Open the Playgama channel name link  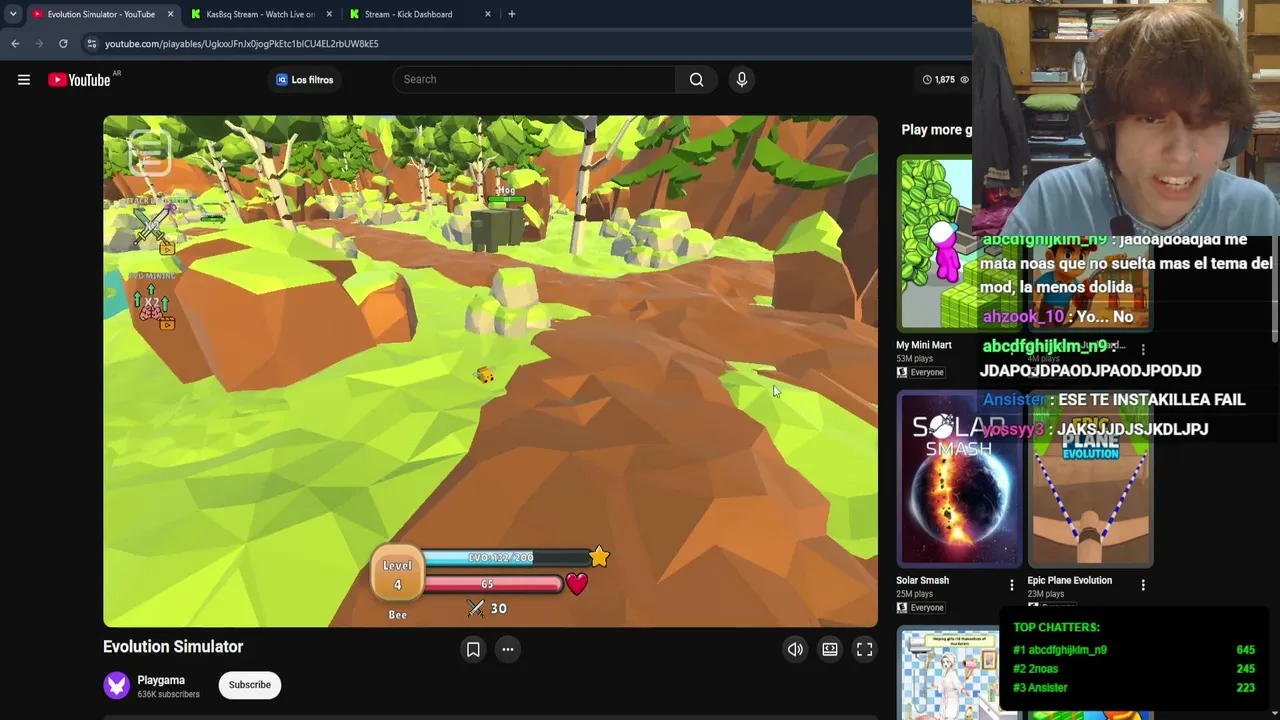point(161,680)
